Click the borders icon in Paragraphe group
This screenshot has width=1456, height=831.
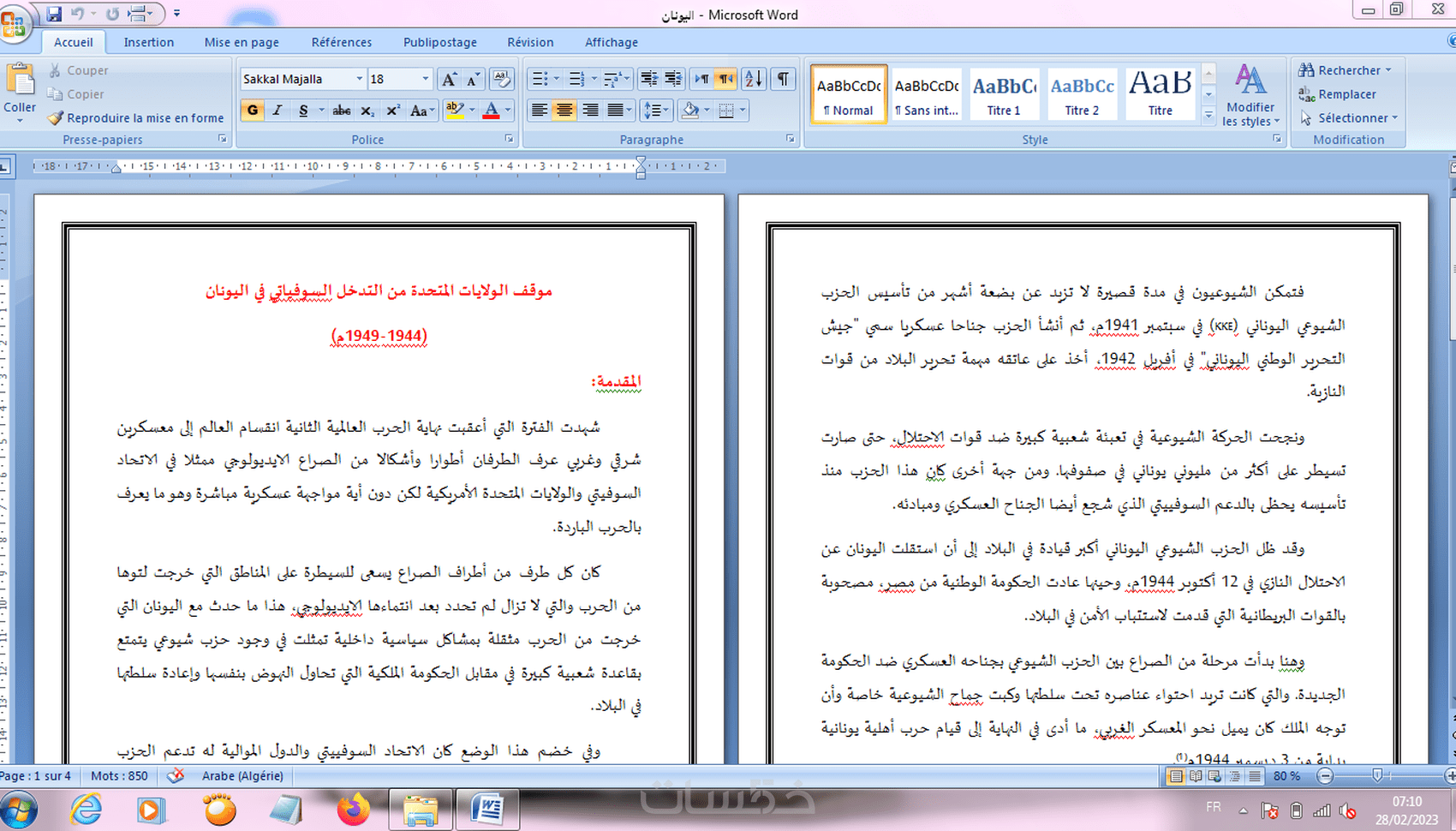[726, 111]
